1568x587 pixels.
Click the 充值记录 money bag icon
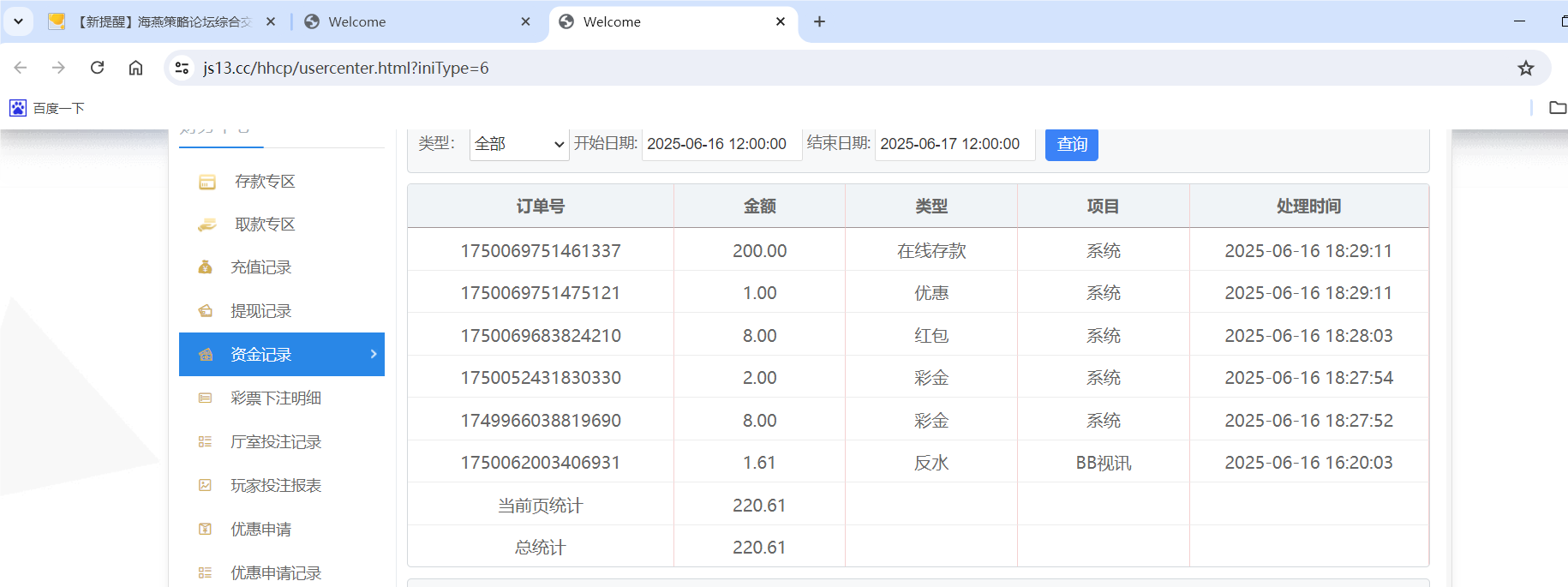point(205,267)
